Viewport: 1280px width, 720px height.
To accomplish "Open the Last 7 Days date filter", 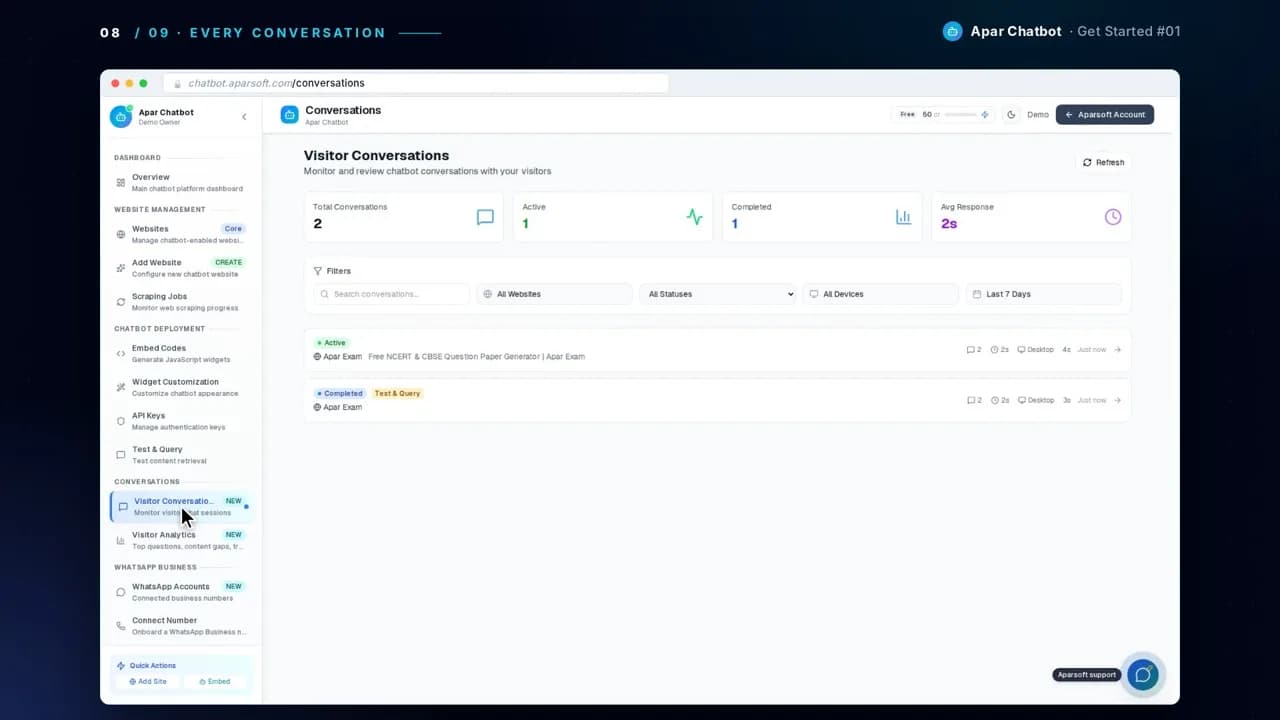I will tap(1043, 294).
